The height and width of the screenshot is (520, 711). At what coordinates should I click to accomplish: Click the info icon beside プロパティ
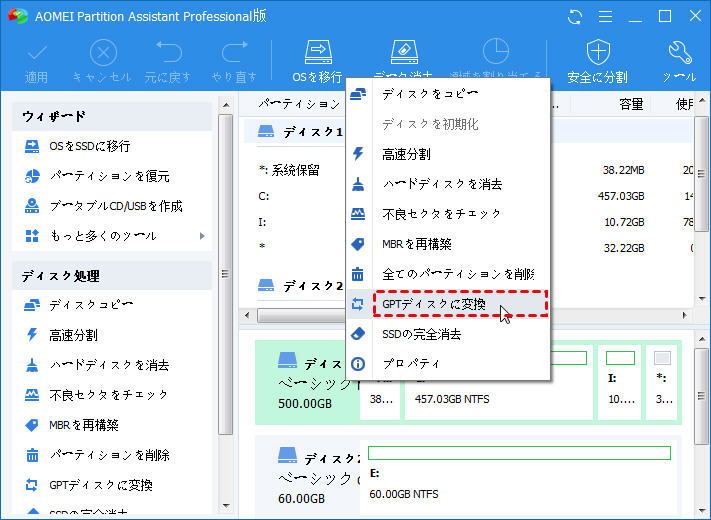358,364
